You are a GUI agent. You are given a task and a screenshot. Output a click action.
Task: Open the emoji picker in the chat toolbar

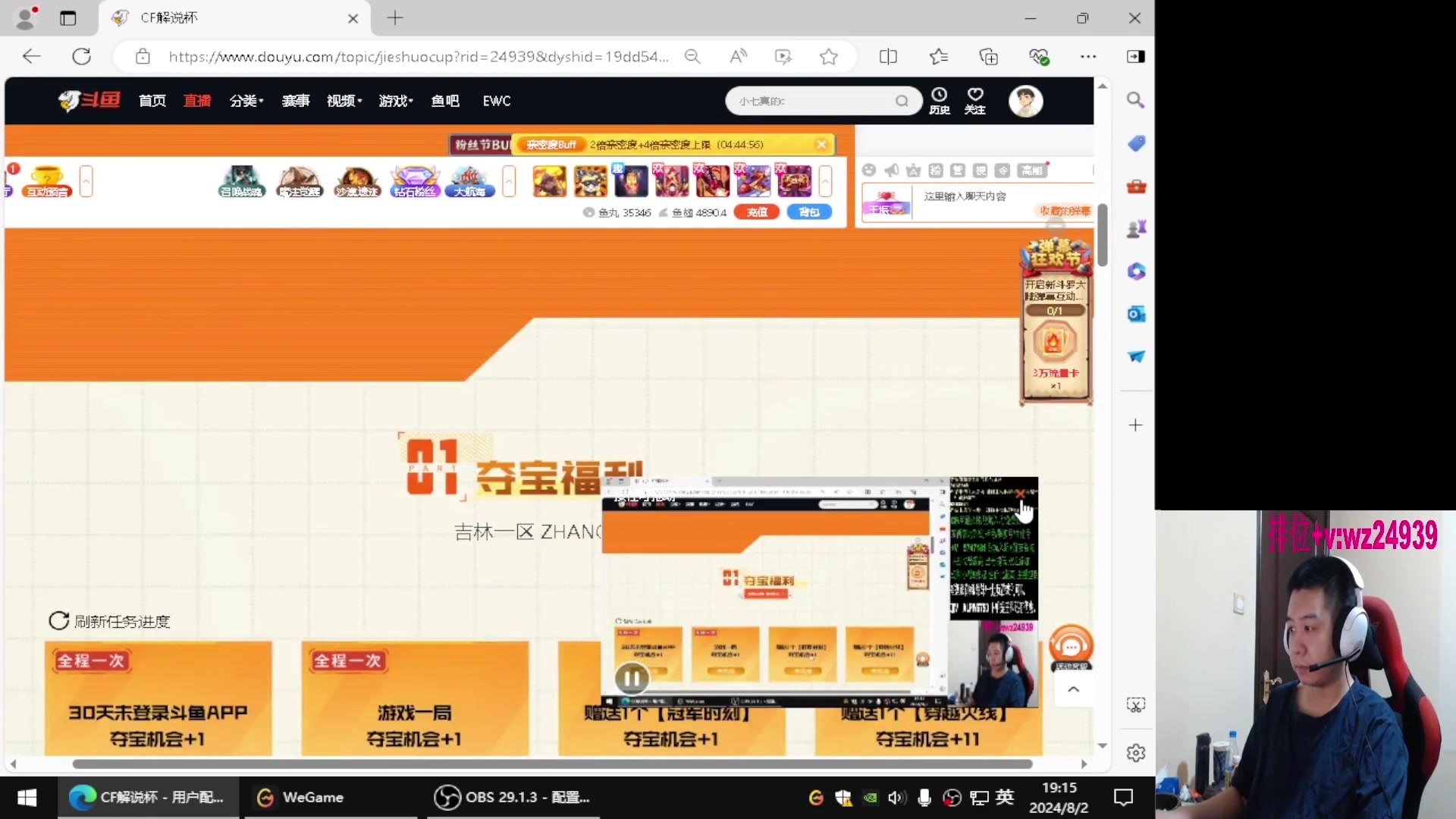[869, 171]
